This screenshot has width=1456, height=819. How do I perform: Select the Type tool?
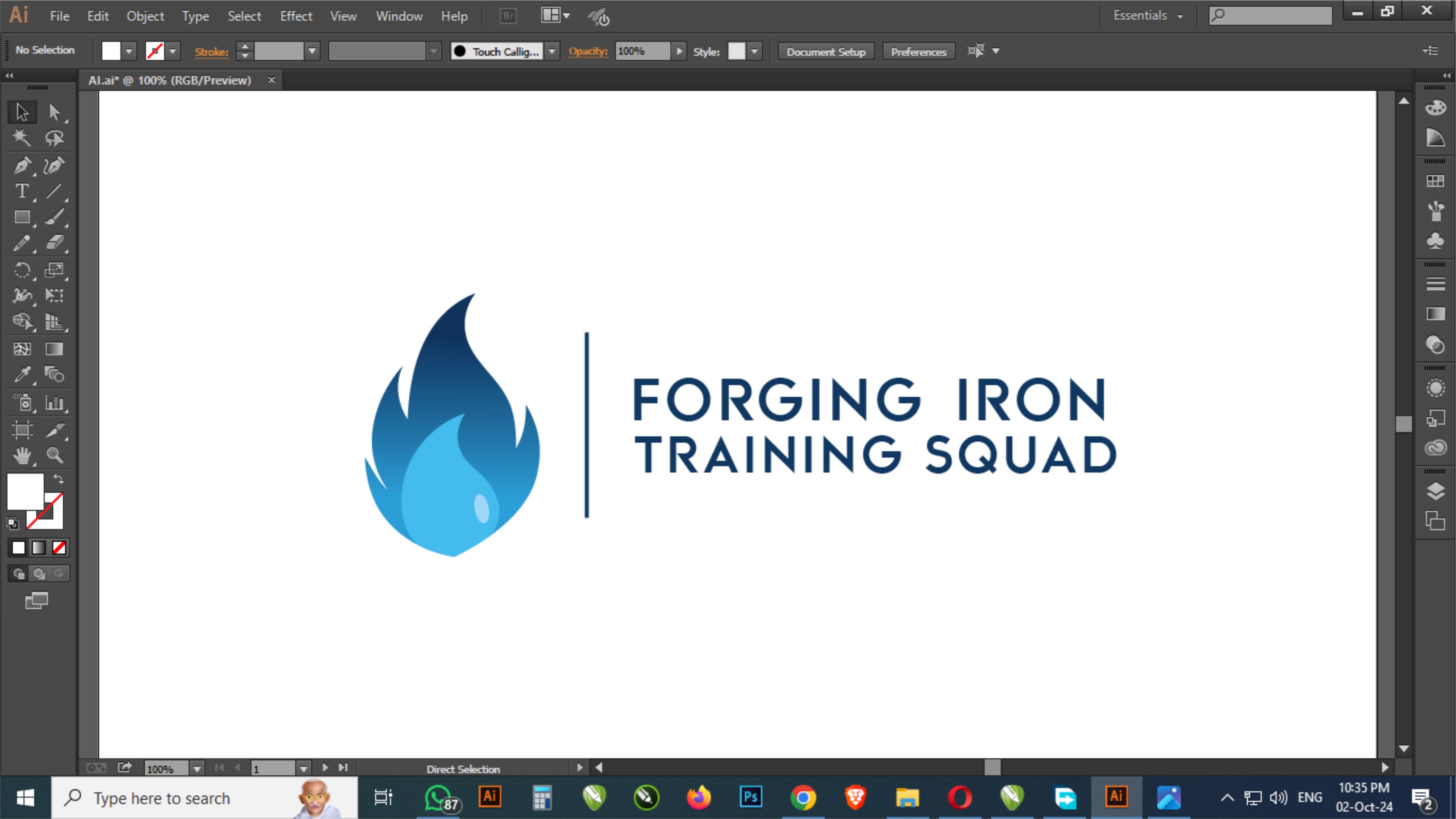coord(22,191)
